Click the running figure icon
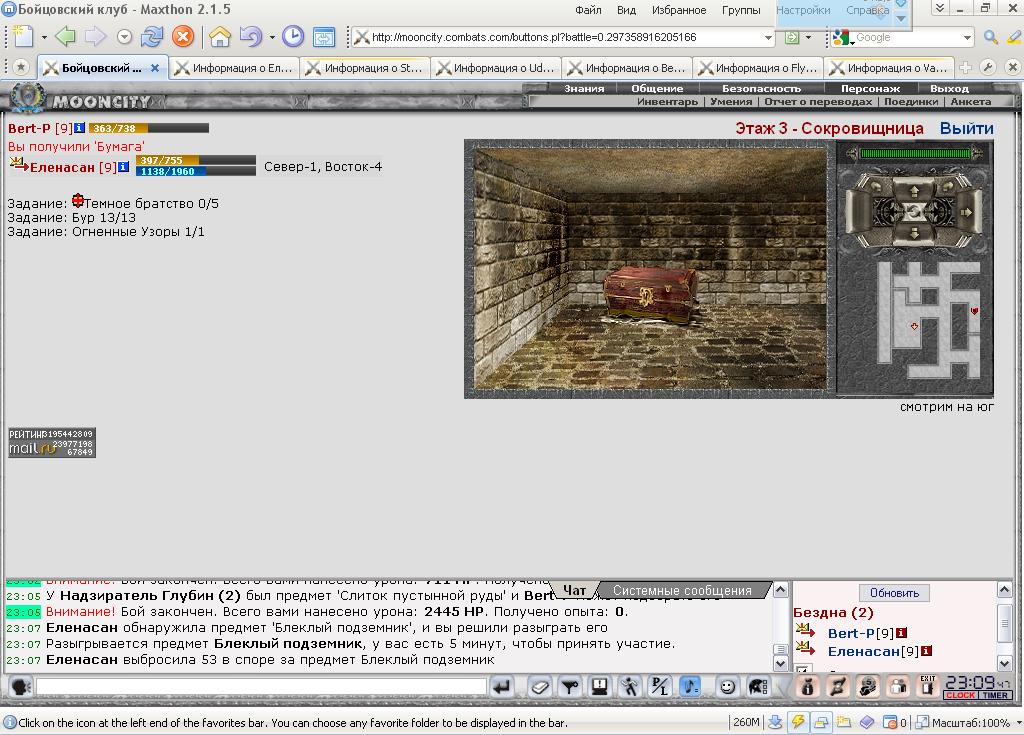This screenshot has width=1024, height=735. [630, 687]
